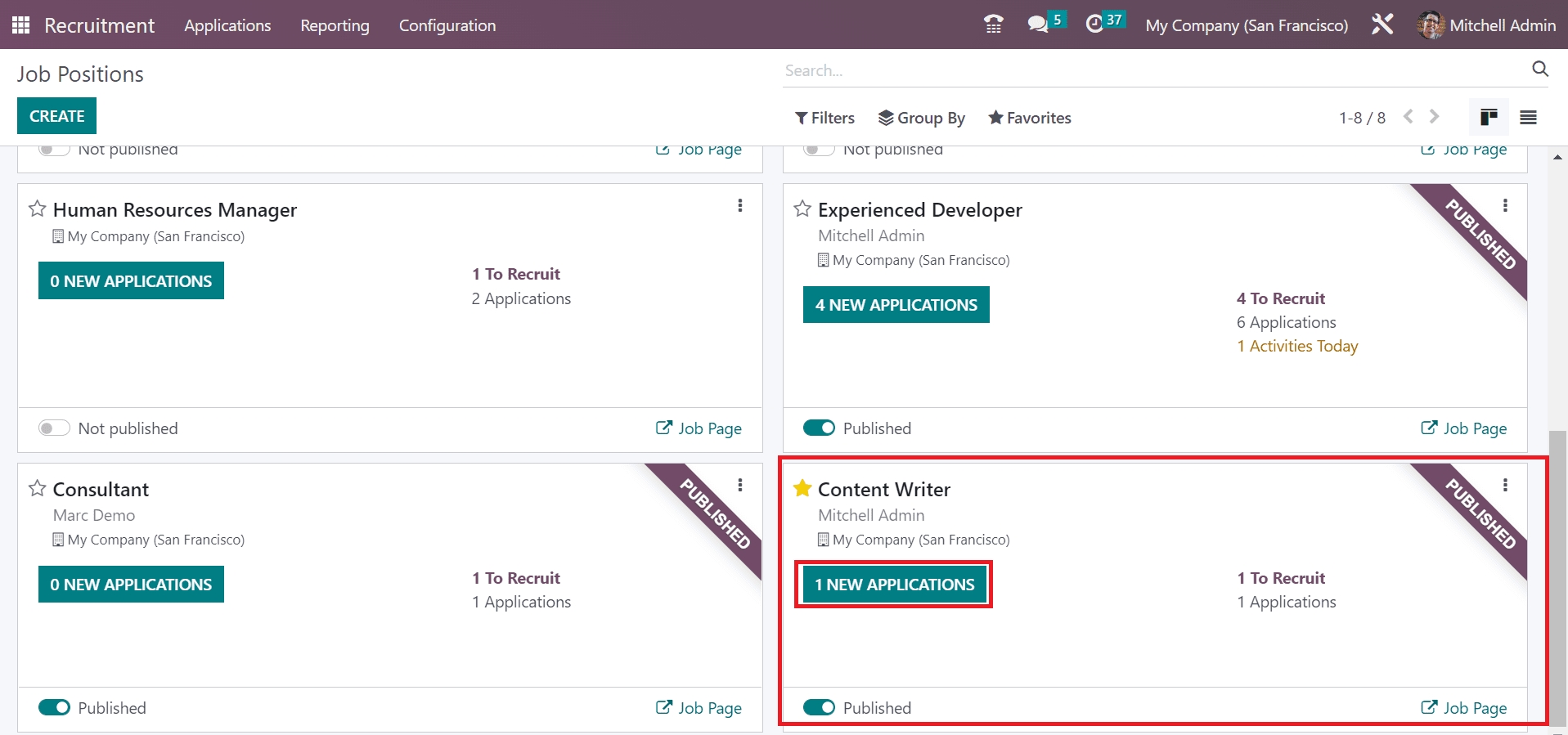Switch to list view icon
This screenshot has width=1568, height=735.
click(x=1528, y=118)
